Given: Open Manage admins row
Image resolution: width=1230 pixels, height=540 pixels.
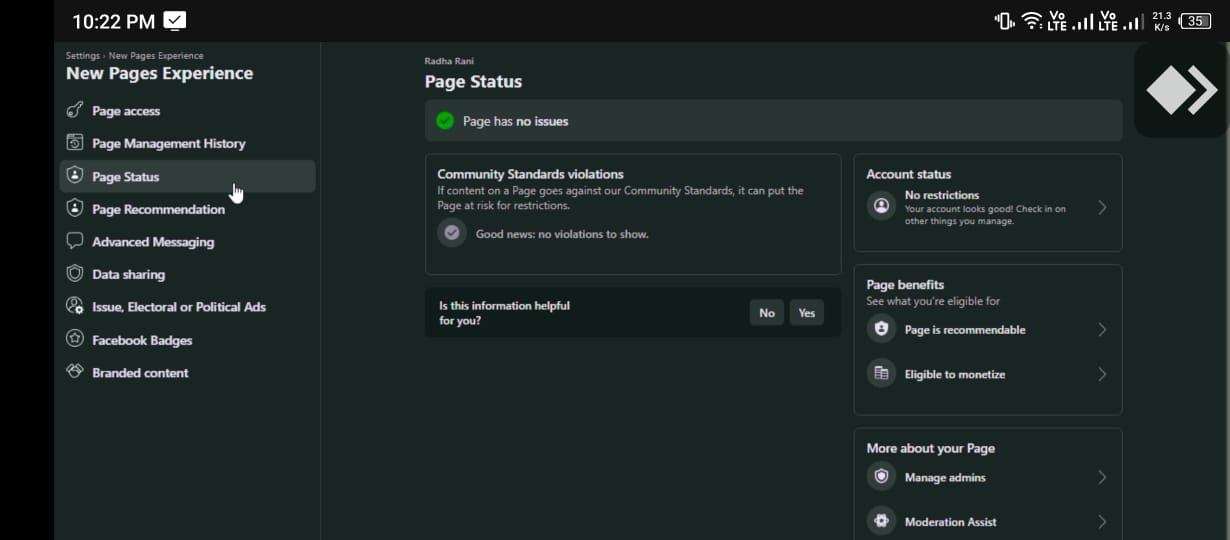Looking at the screenshot, I should pyautogui.click(x=988, y=477).
